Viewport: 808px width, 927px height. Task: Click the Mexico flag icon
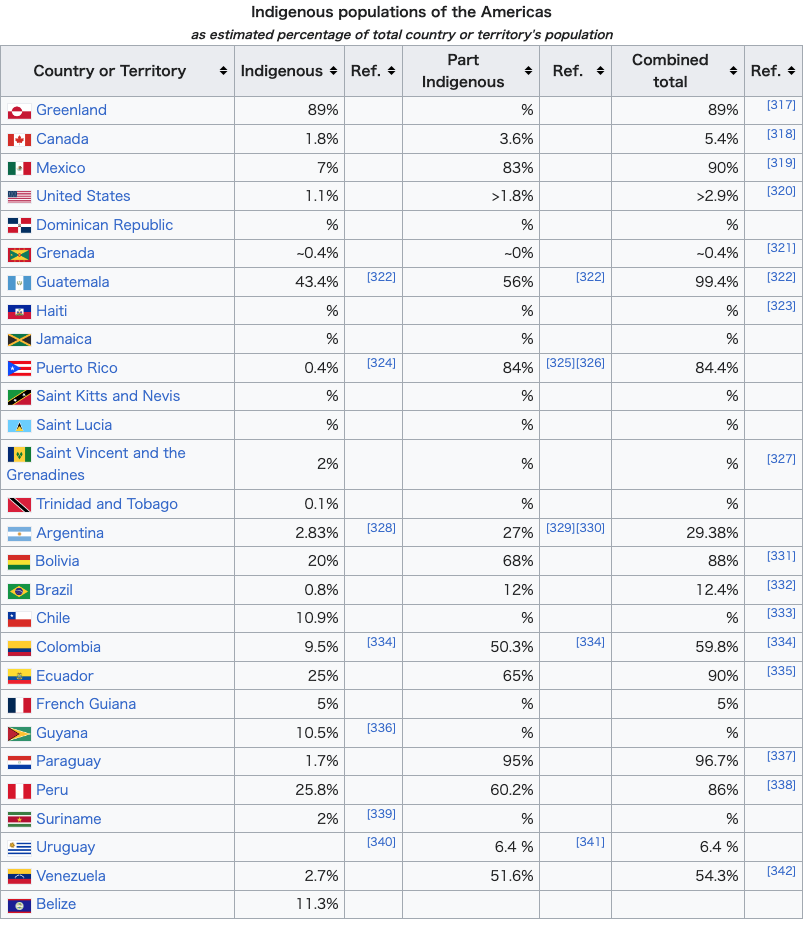[19, 168]
